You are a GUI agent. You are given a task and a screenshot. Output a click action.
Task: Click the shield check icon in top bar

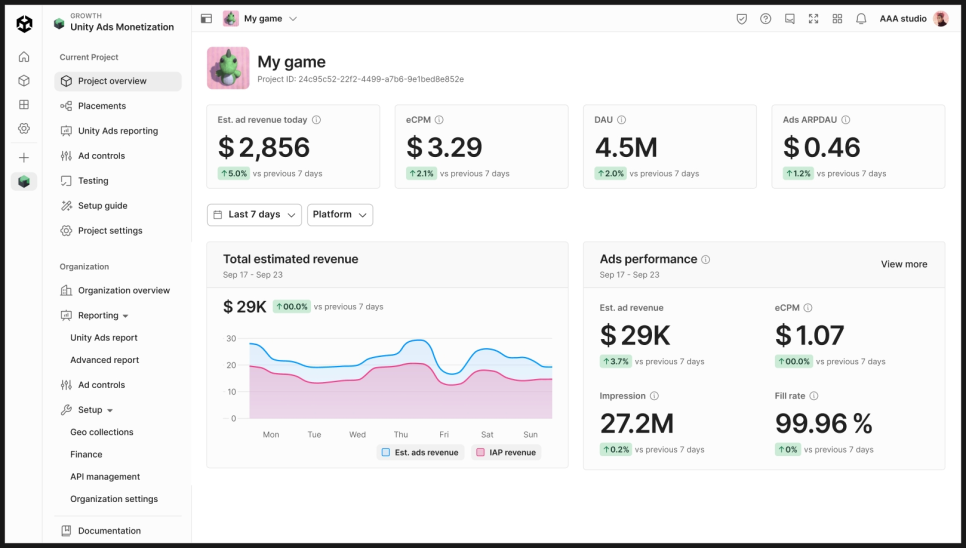[742, 19]
